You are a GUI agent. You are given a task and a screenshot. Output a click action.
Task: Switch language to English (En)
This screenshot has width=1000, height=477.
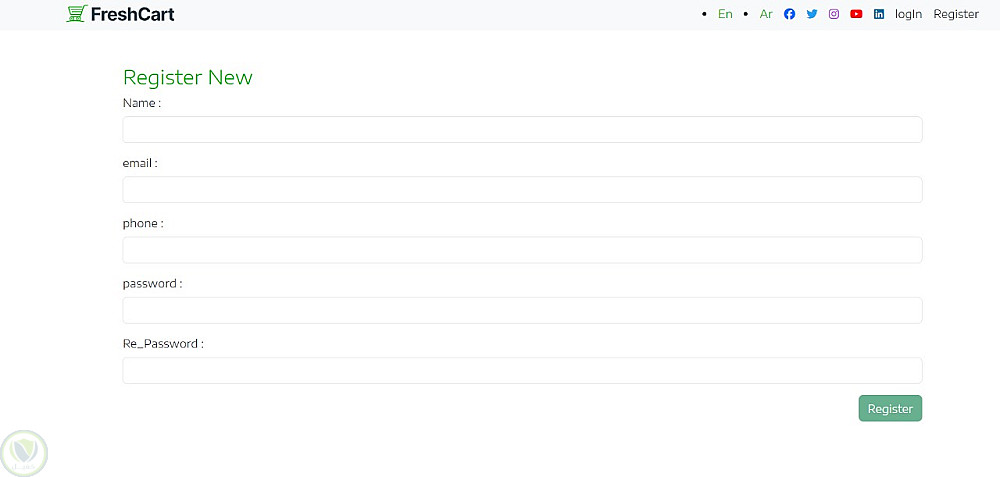(725, 14)
